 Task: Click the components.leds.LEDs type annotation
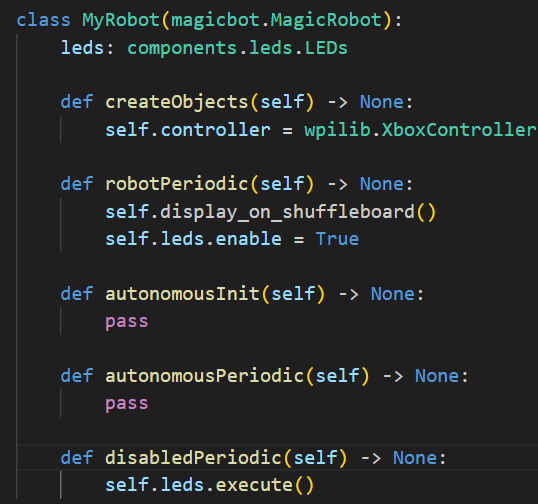pos(237,48)
